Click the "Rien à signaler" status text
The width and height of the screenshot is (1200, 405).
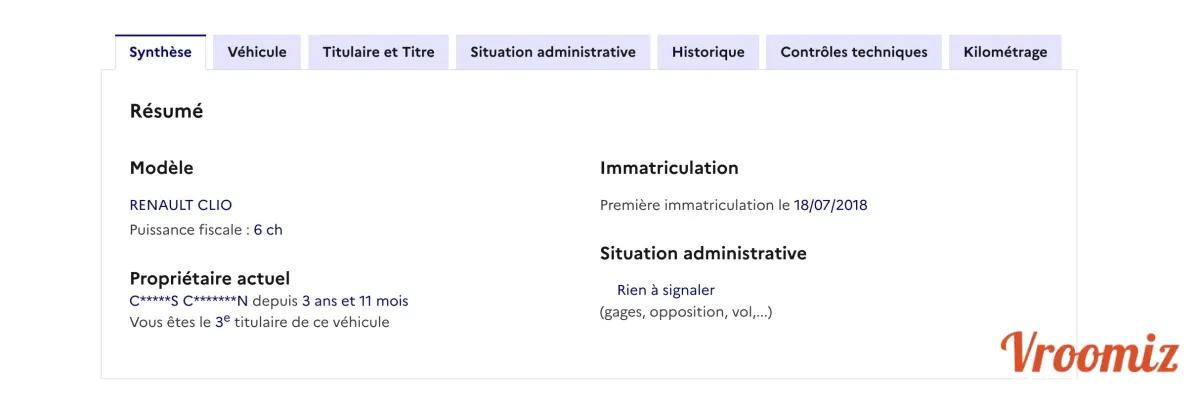click(x=666, y=290)
